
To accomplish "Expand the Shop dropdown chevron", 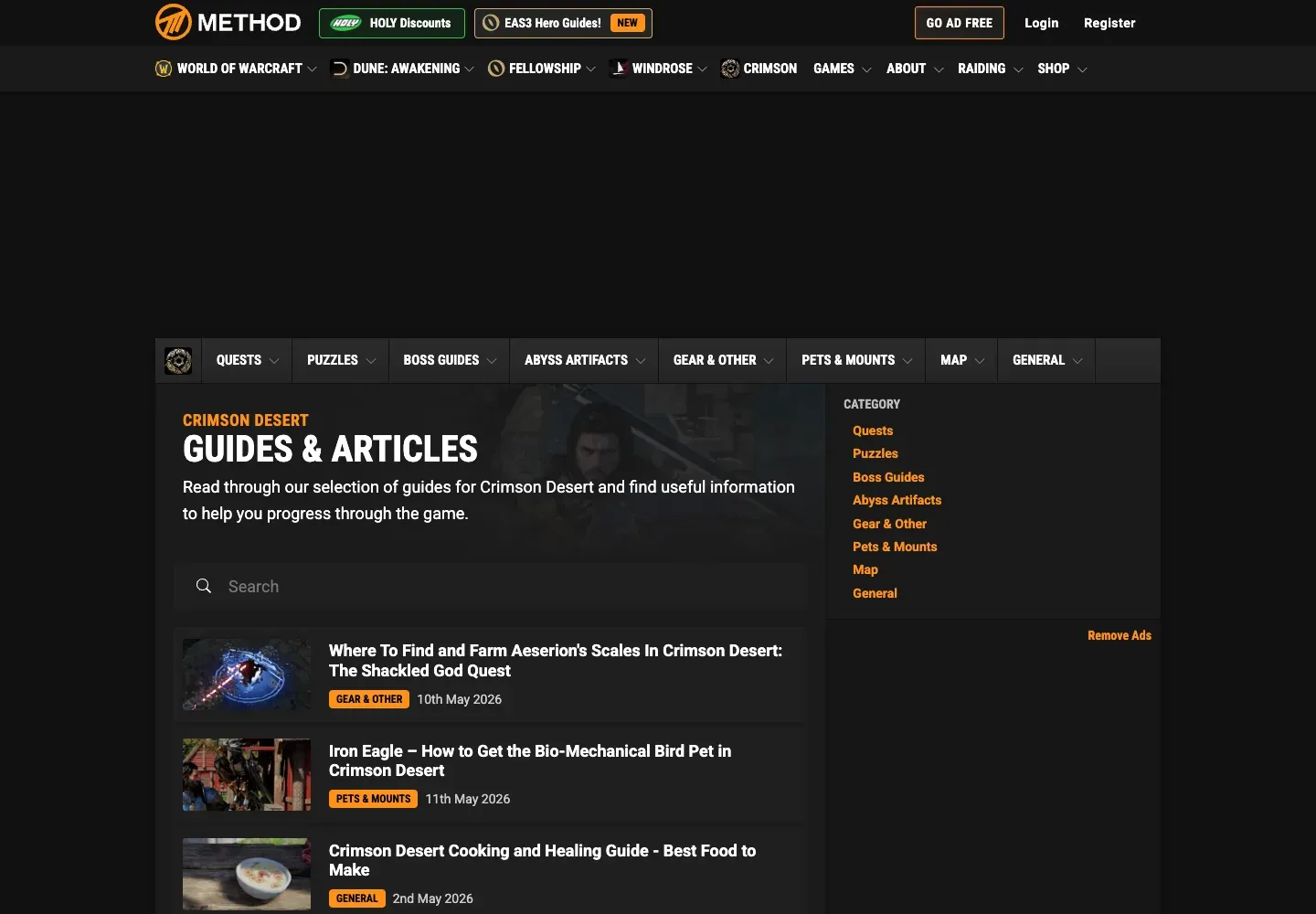I will (x=1082, y=69).
